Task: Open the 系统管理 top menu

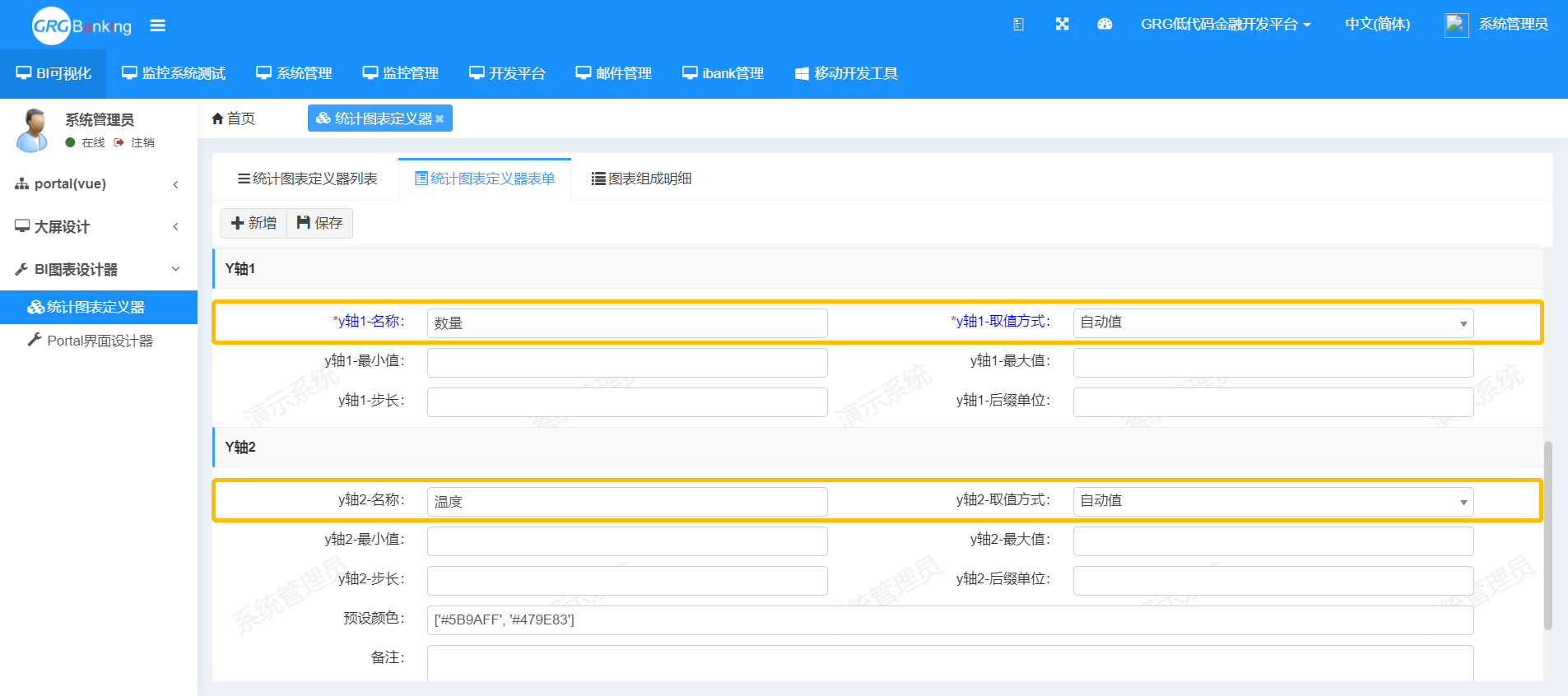Action: [x=294, y=73]
